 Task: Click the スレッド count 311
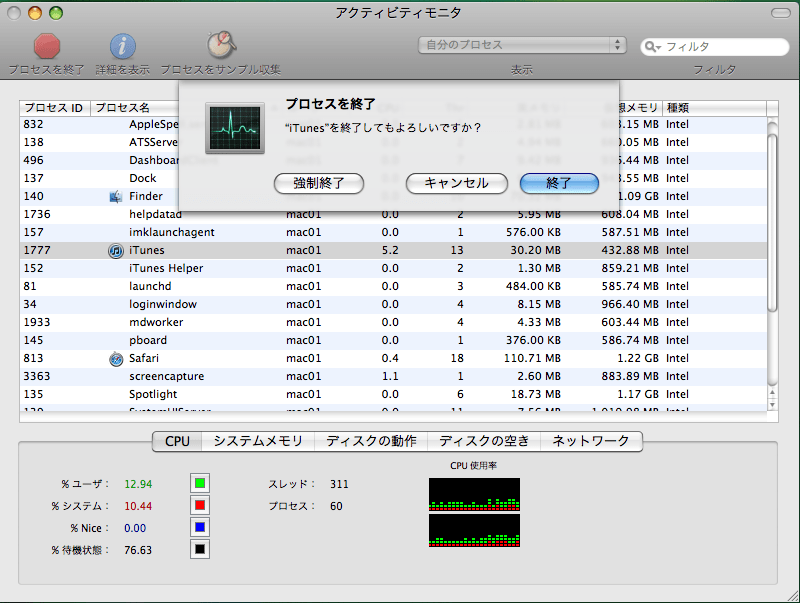[x=339, y=484]
